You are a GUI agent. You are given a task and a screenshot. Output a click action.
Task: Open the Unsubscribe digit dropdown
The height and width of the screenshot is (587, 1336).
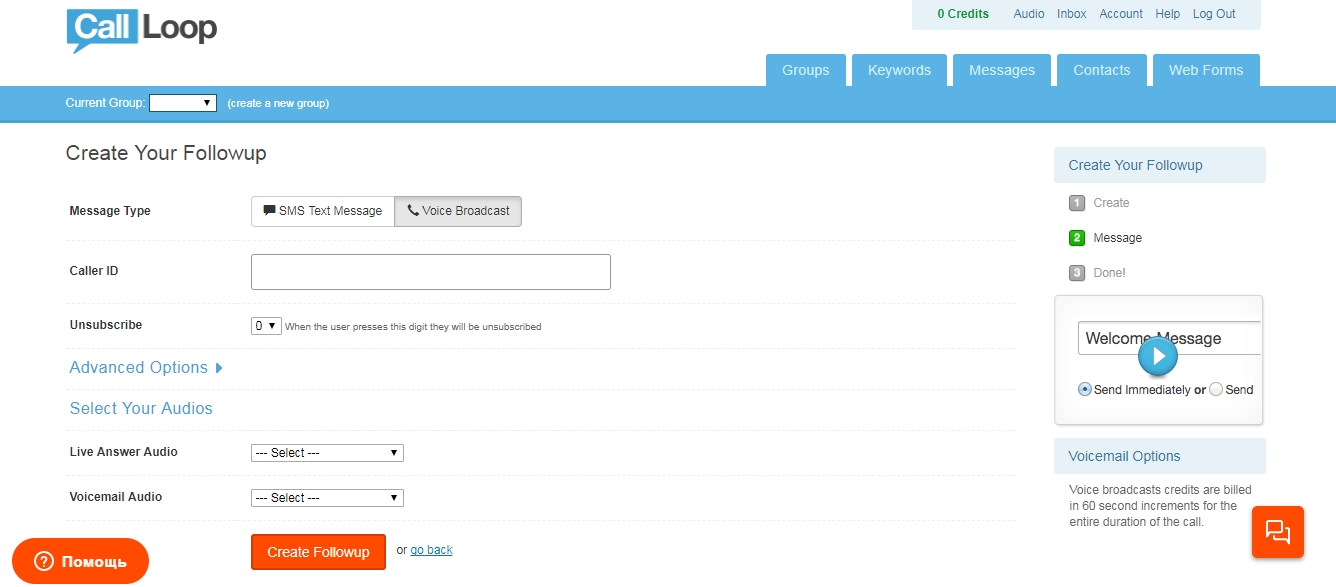tap(266, 326)
